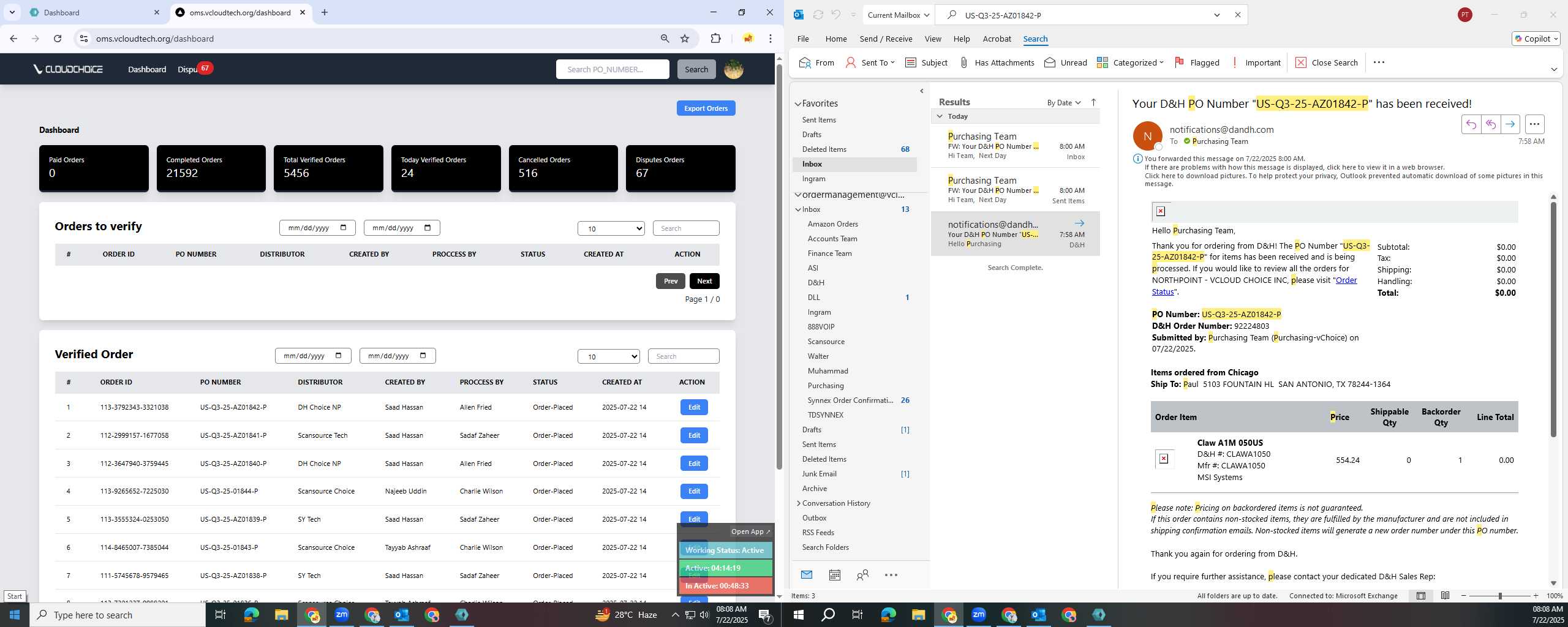Open Orders to verify page-size dropdown

pyautogui.click(x=611, y=228)
